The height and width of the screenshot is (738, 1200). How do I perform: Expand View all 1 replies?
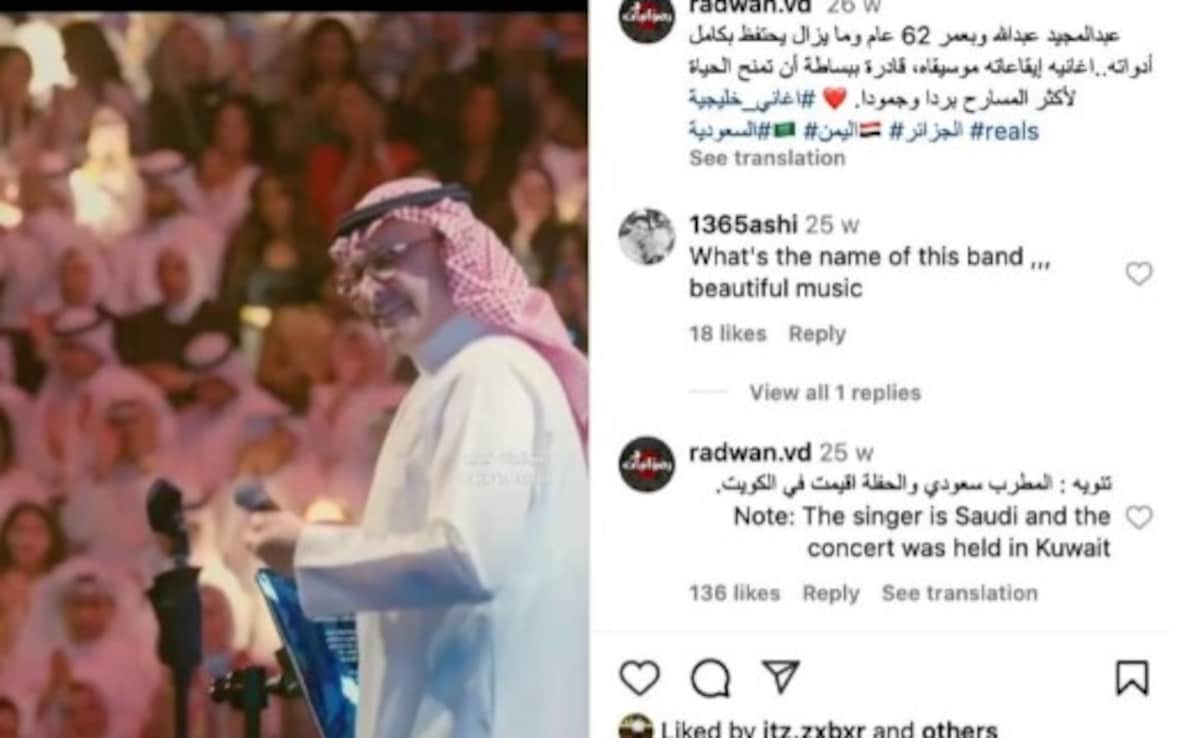click(835, 393)
